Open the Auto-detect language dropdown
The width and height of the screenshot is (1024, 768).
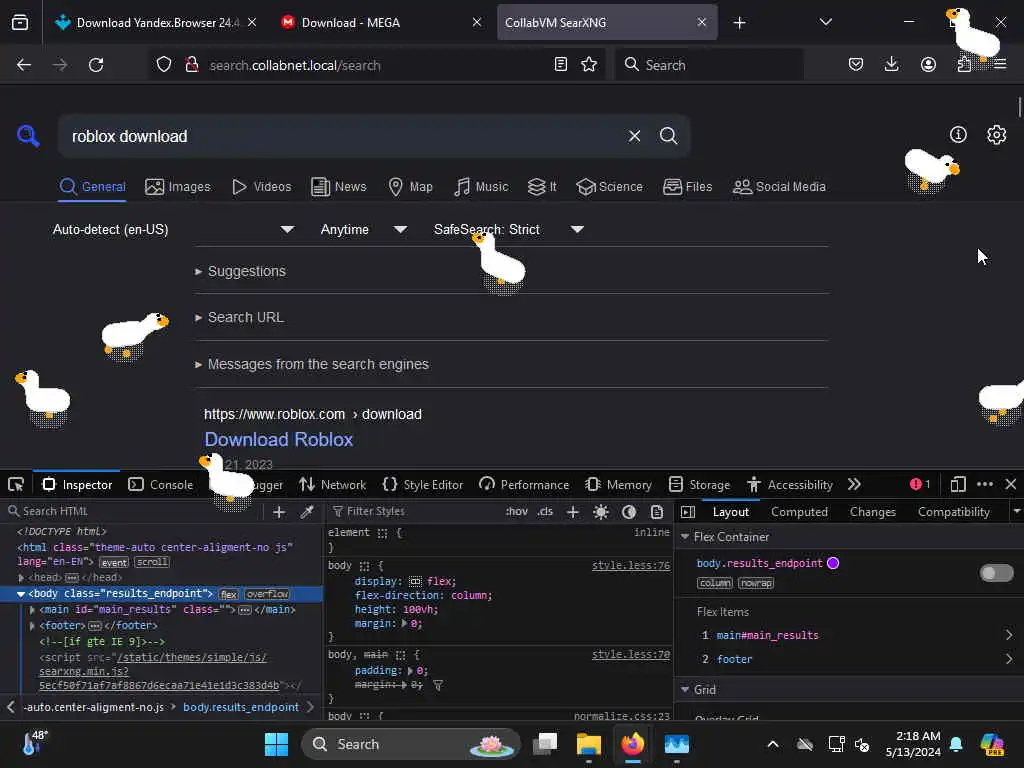click(173, 229)
